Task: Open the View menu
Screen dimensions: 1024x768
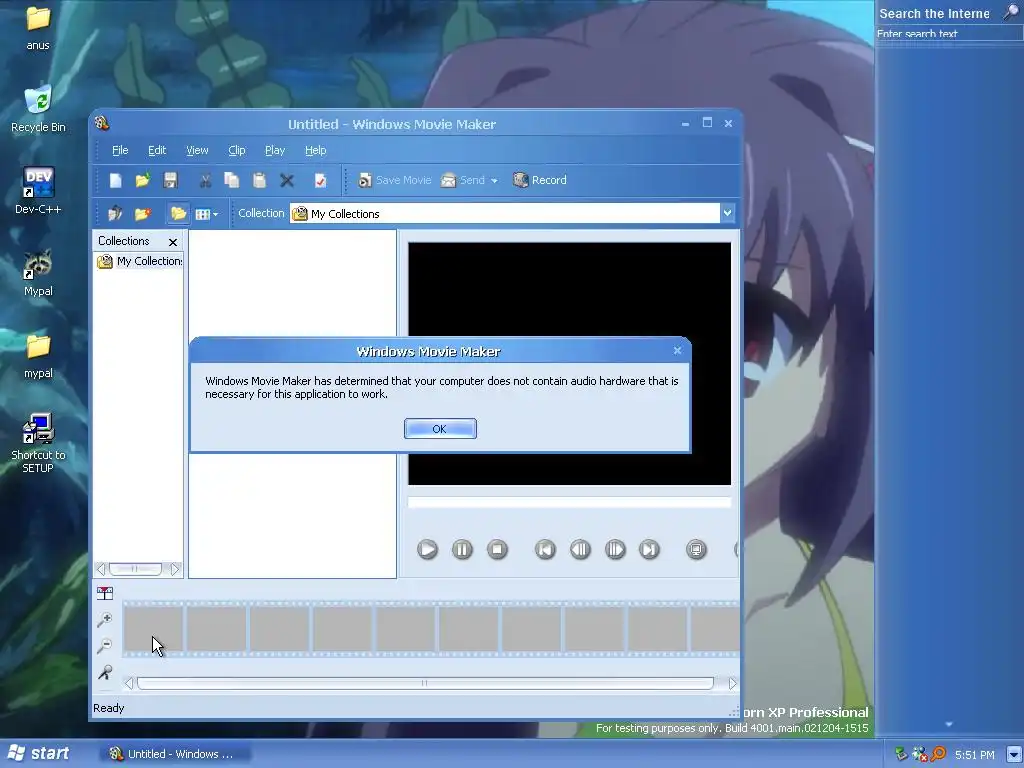Action: tap(197, 150)
